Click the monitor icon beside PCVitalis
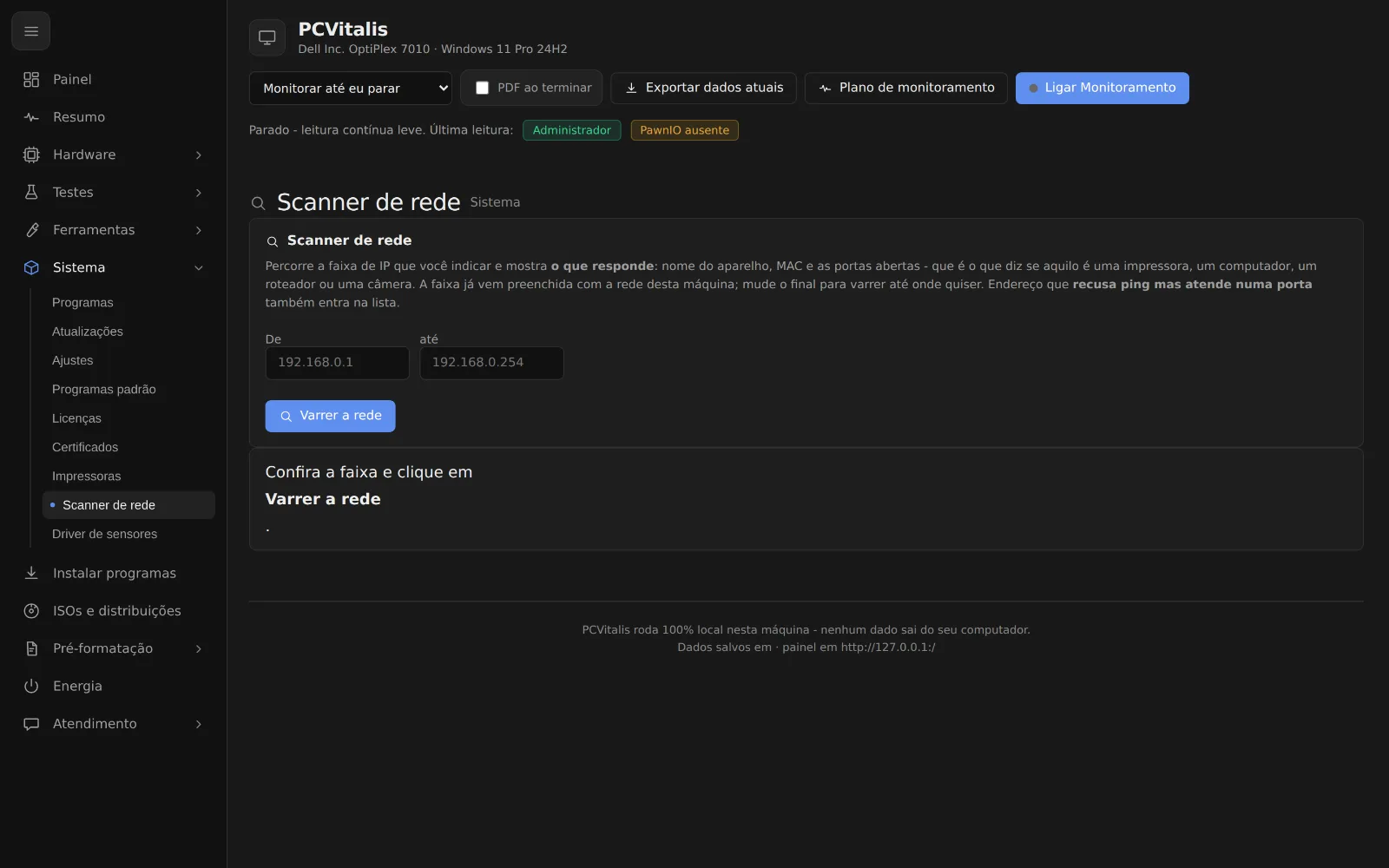 coord(267,37)
